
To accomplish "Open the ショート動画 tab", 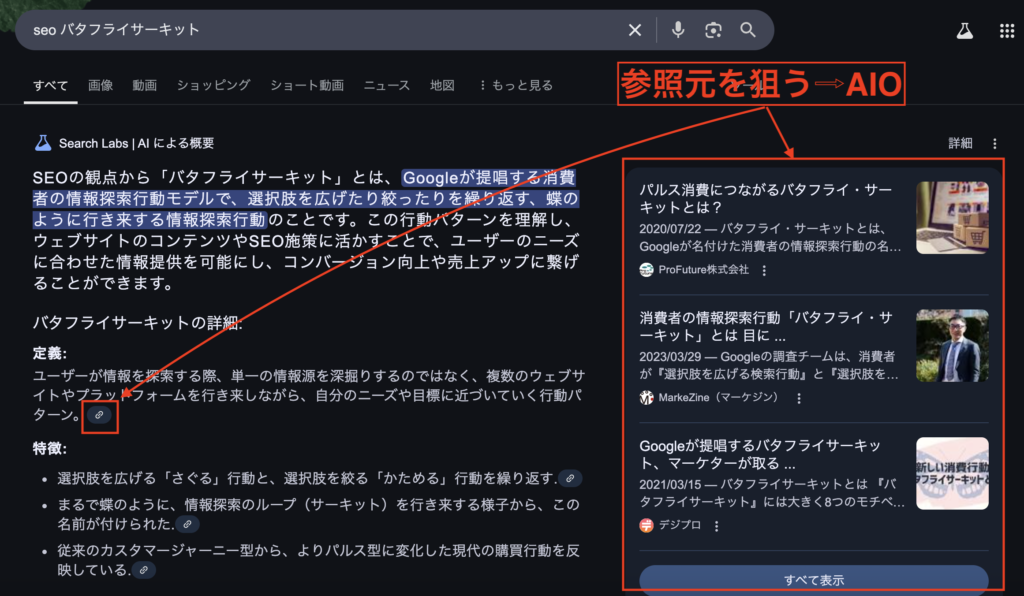I will [307, 86].
